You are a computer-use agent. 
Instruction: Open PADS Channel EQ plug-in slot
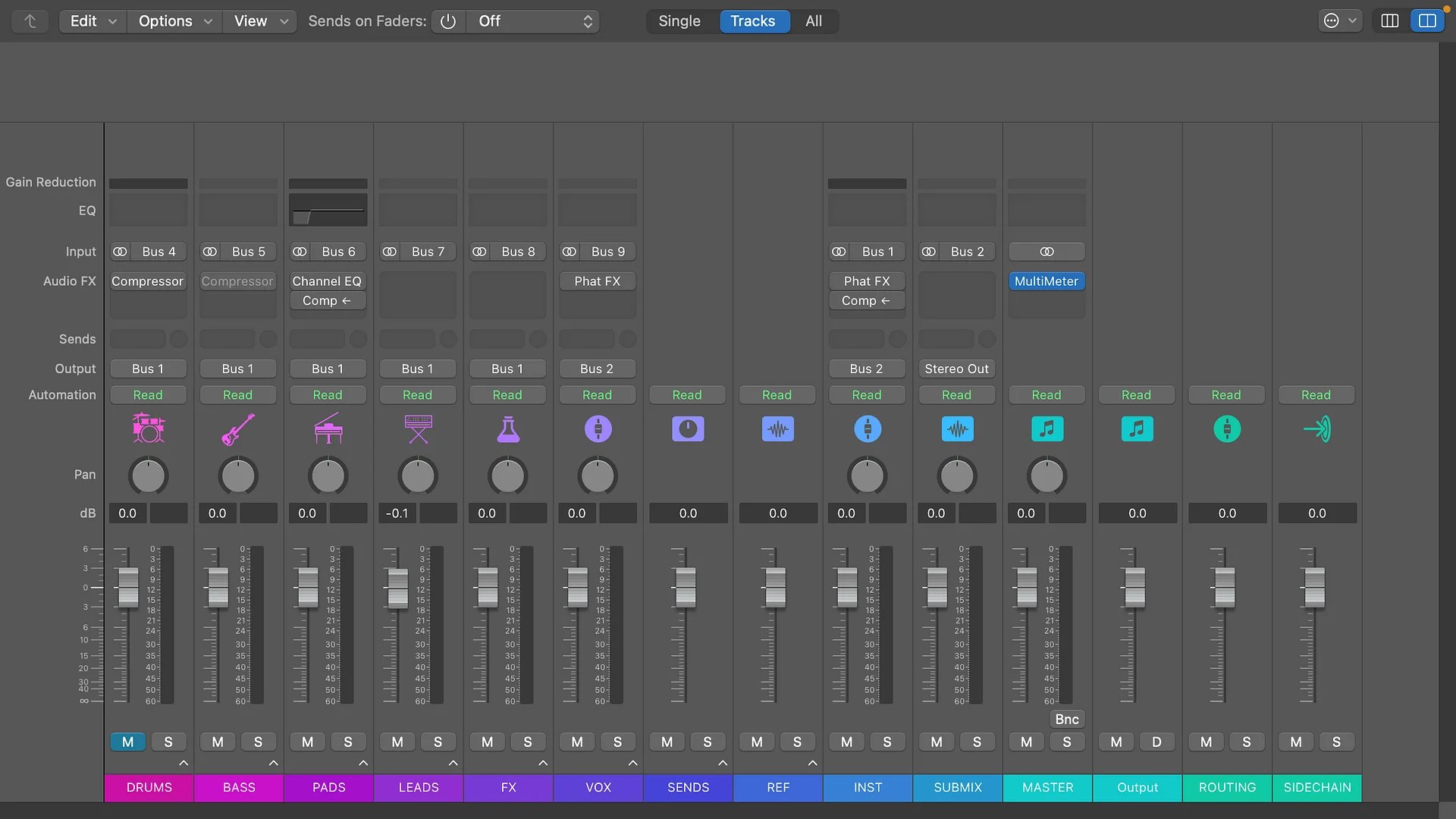328,281
